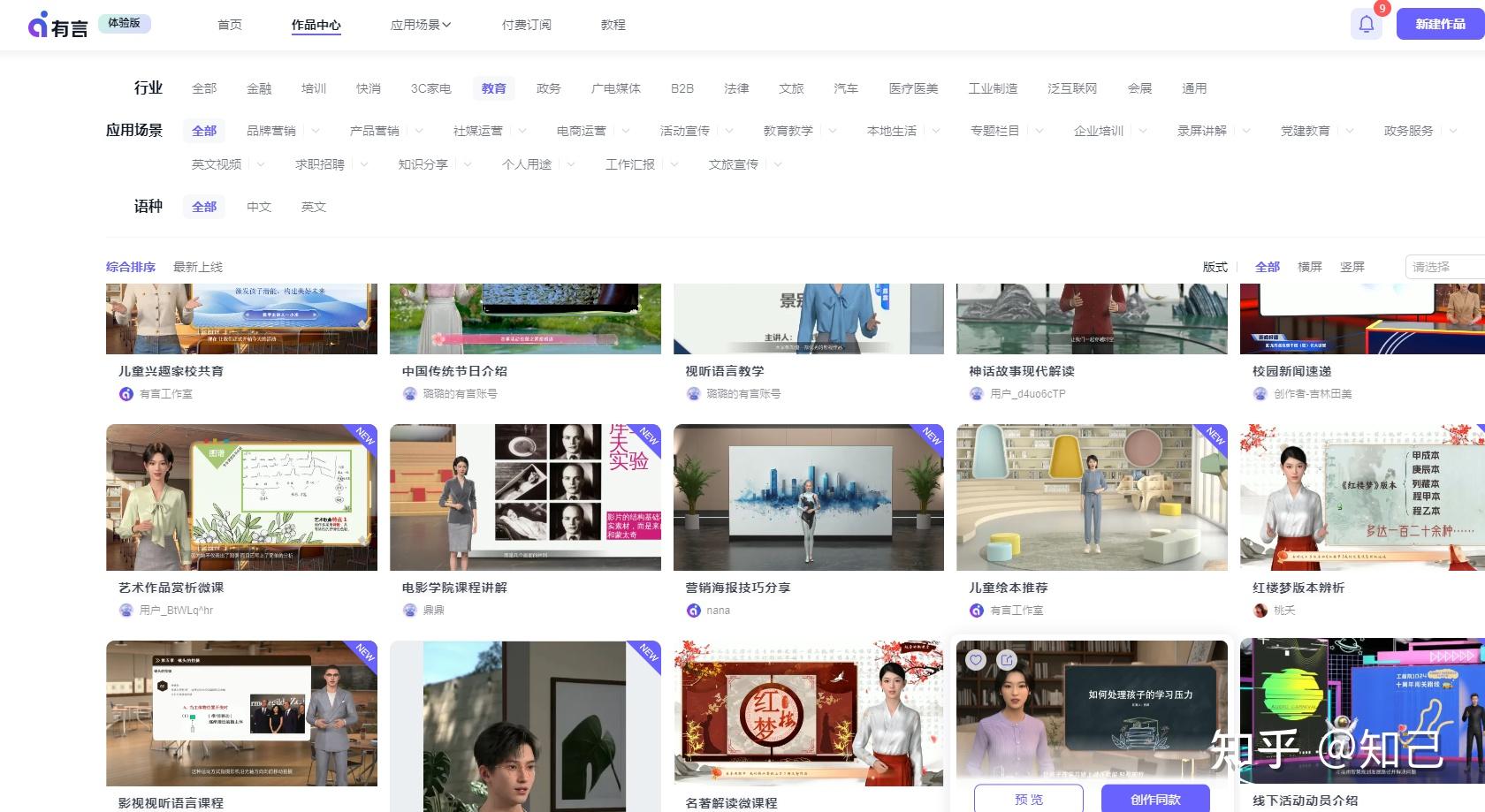Image resolution: width=1485 pixels, height=812 pixels.
Task: Click 鼎鼎 avatar under 电影学院课程讲解
Action: coord(409,610)
